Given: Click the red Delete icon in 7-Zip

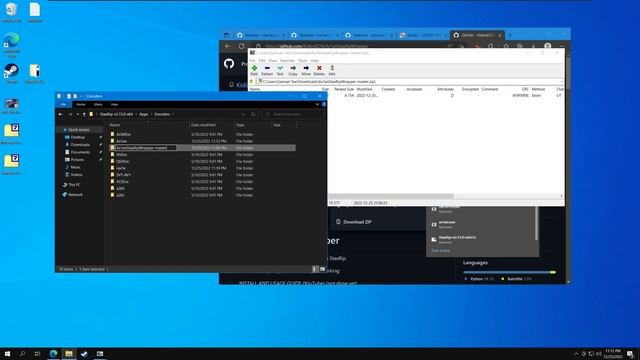Looking at the screenshot, I should [319, 70].
